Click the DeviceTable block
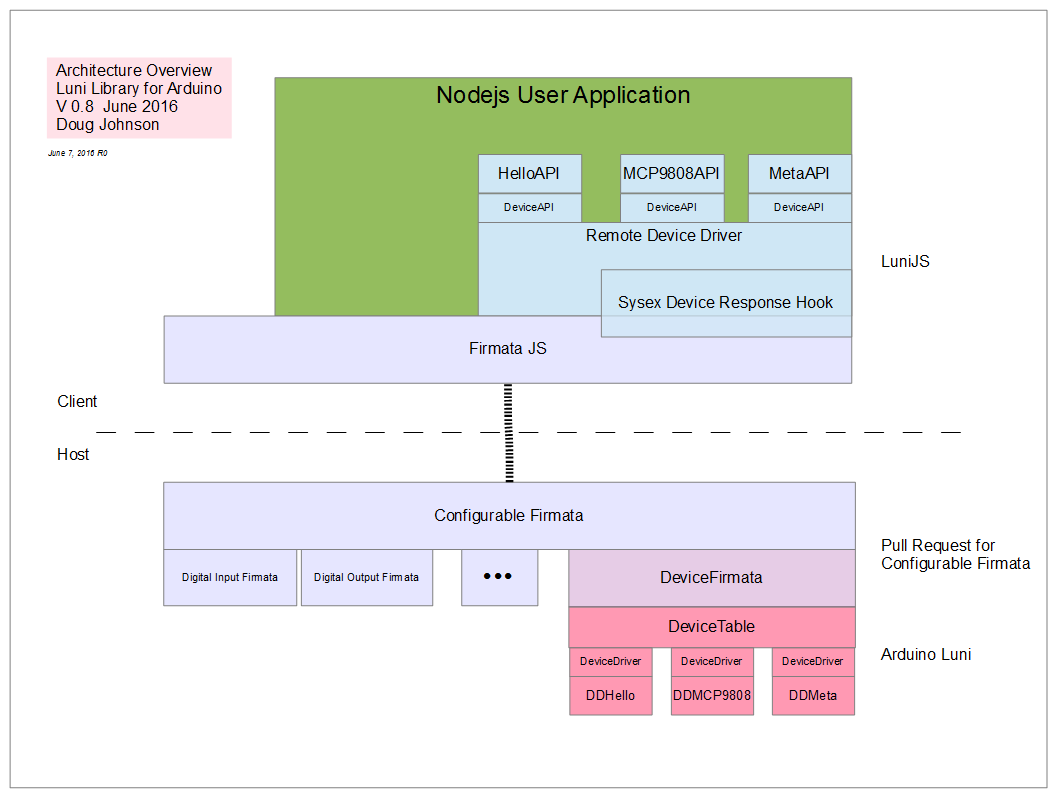Image resolution: width=1058 pixels, height=794 pixels. pyautogui.click(x=712, y=627)
